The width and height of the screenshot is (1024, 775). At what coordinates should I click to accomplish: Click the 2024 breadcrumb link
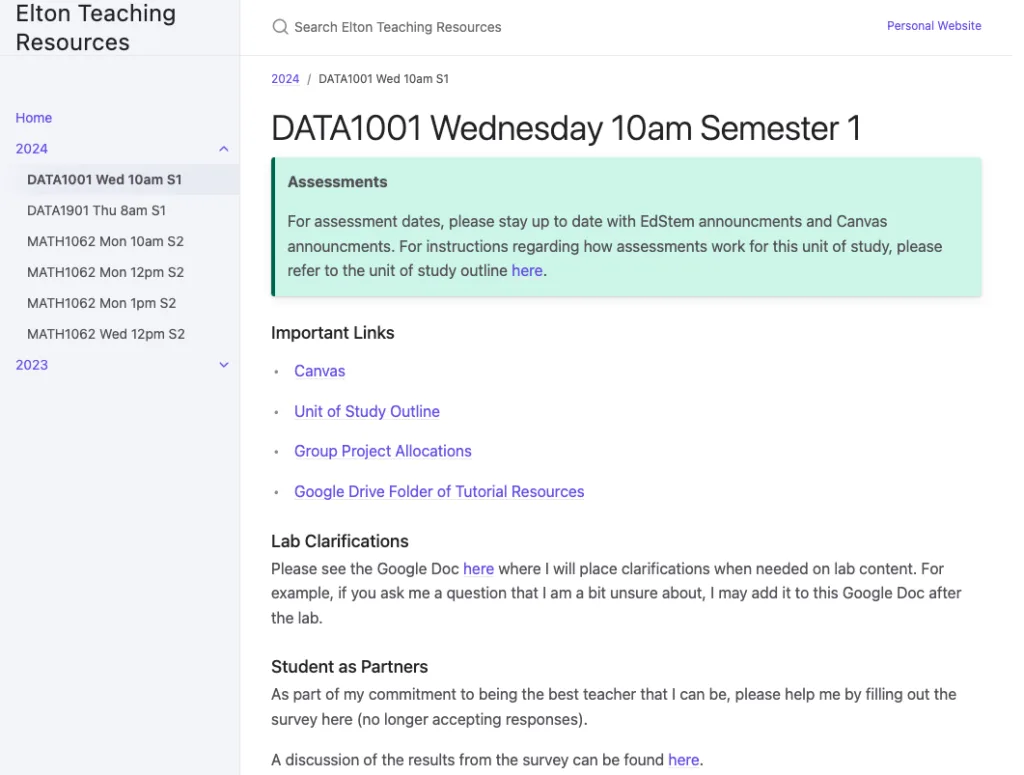click(x=285, y=79)
